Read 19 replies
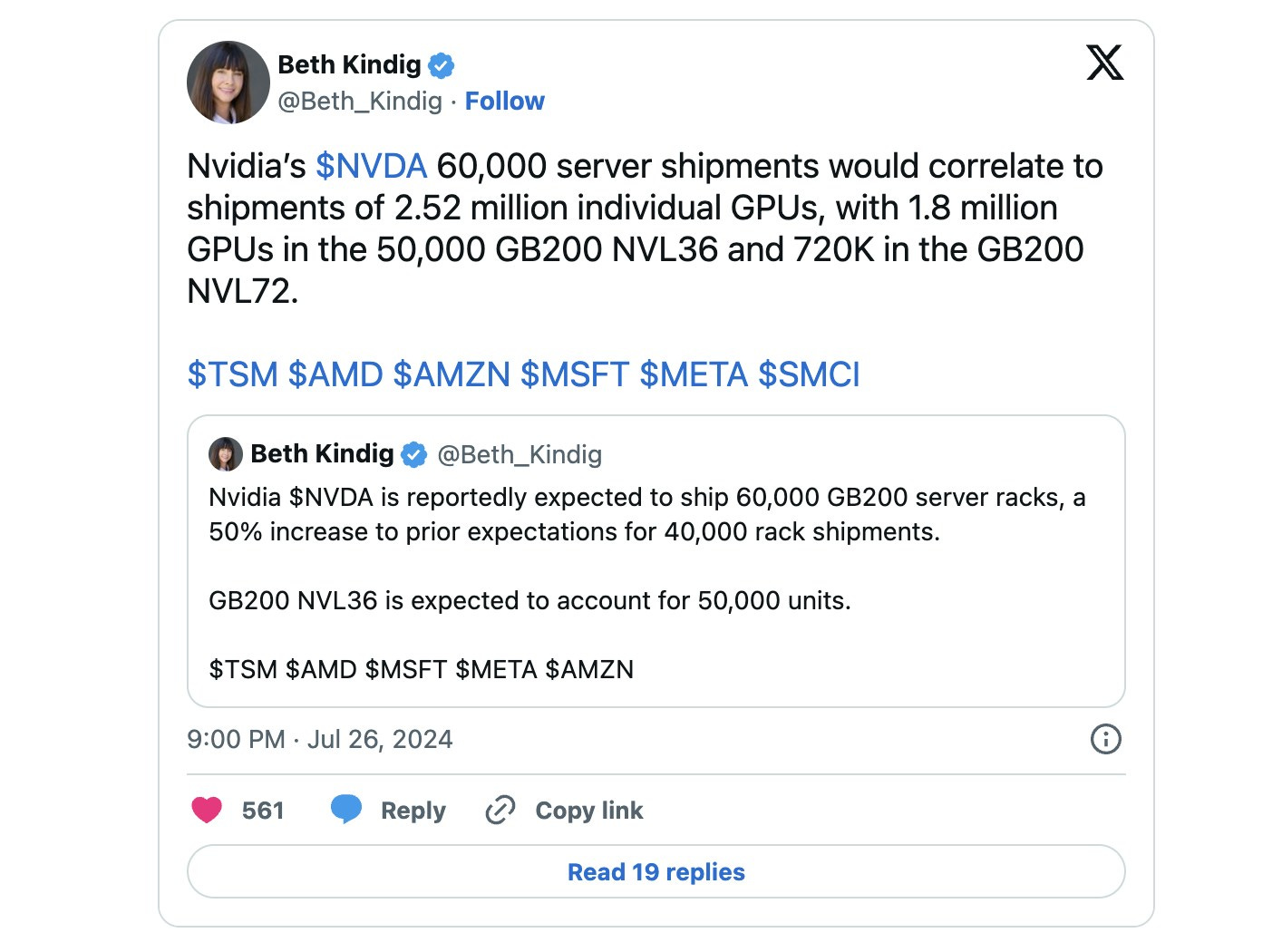Screen dimensions: 1282x952 pyautogui.click(x=655, y=871)
